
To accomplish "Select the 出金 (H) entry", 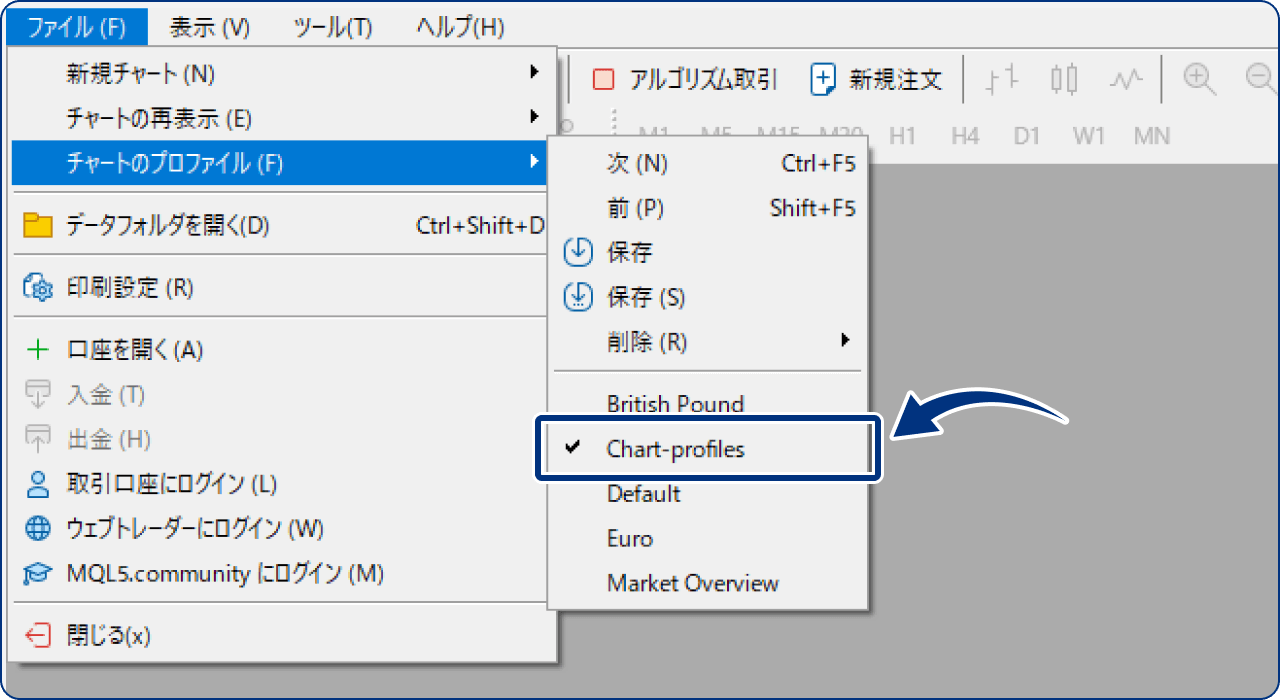I will (281, 439).
